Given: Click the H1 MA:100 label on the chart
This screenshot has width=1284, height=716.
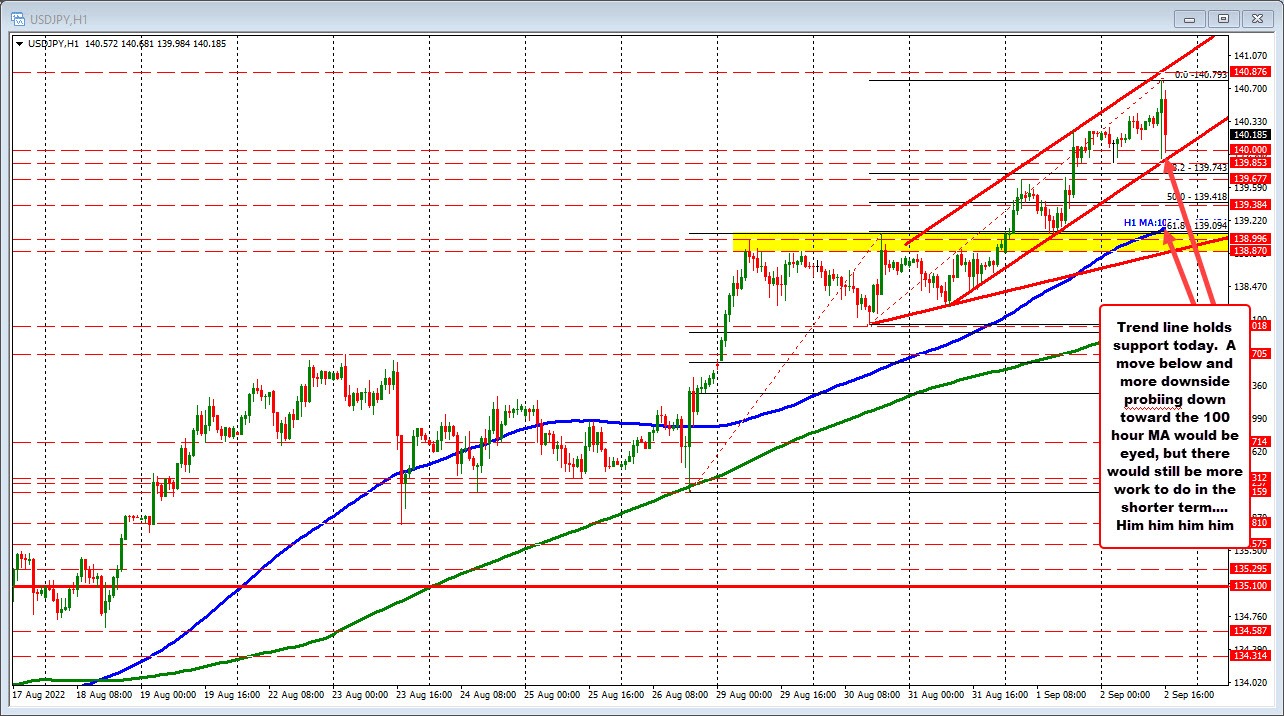Looking at the screenshot, I should (1143, 222).
